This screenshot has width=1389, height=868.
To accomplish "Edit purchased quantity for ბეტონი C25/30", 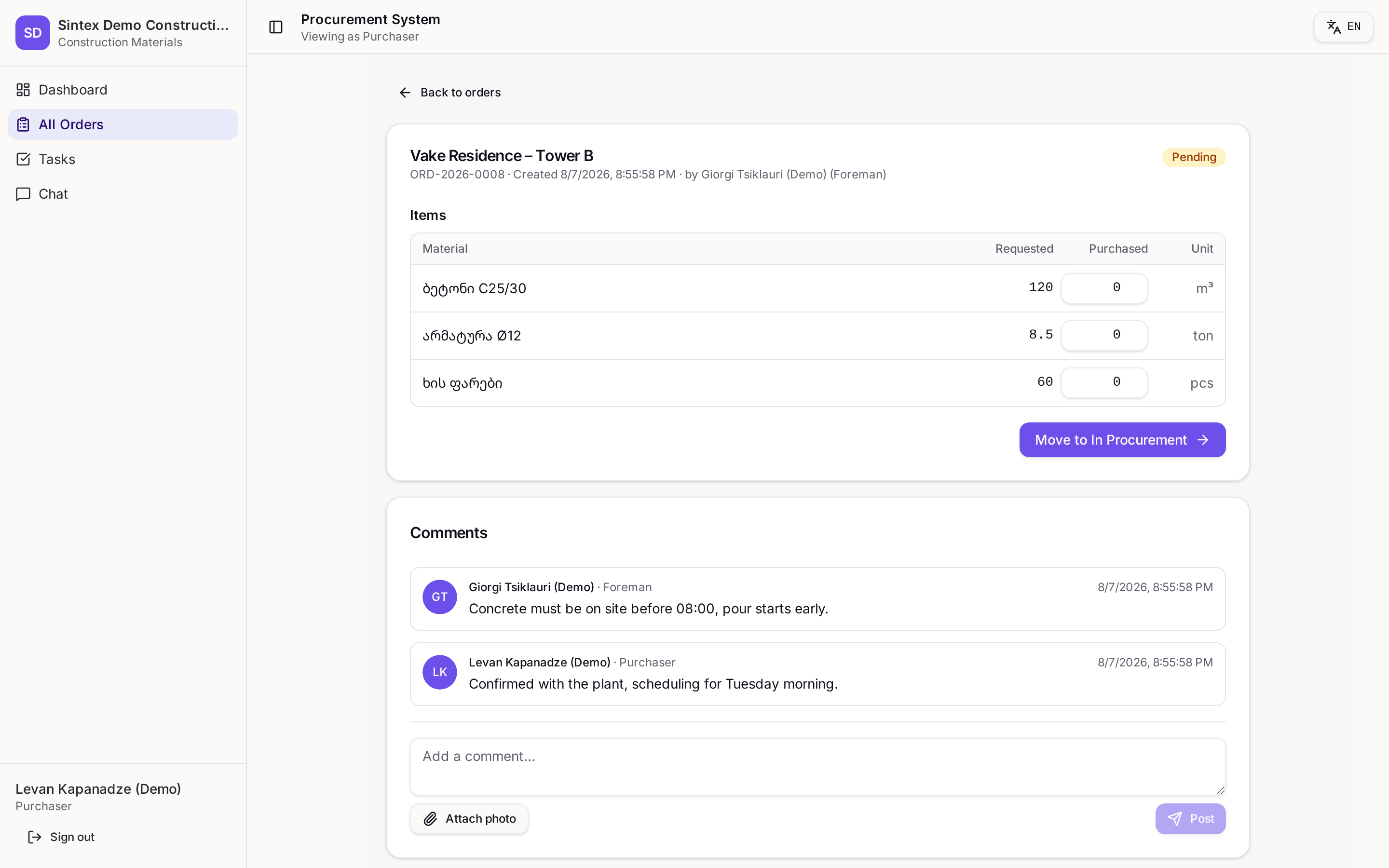I will [x=1104, y=287].
